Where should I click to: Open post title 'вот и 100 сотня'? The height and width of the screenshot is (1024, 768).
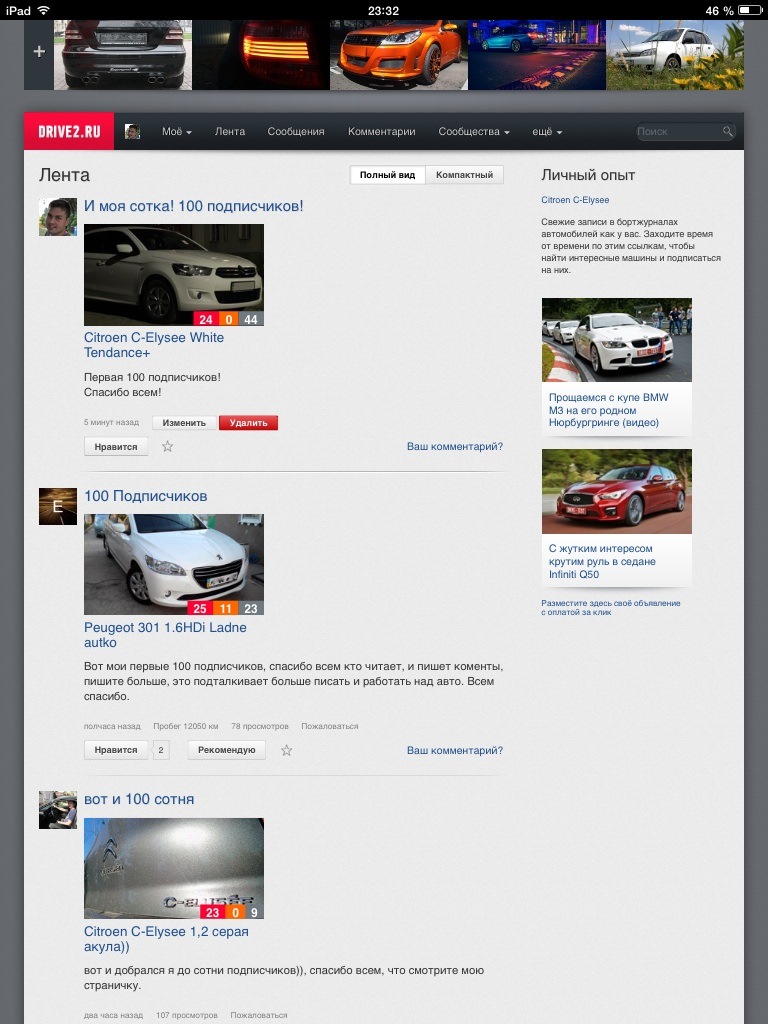(139, 799)
